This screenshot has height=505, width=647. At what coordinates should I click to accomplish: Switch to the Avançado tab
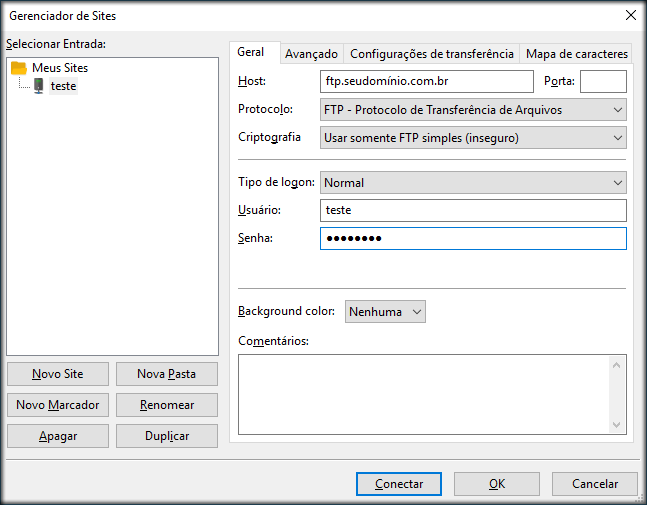[x=310, y=54]
